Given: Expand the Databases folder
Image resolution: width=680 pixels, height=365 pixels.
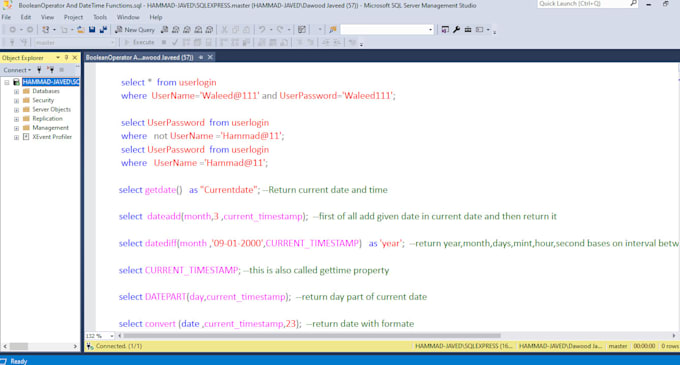Looking at the screenshot, I should 16,91.
